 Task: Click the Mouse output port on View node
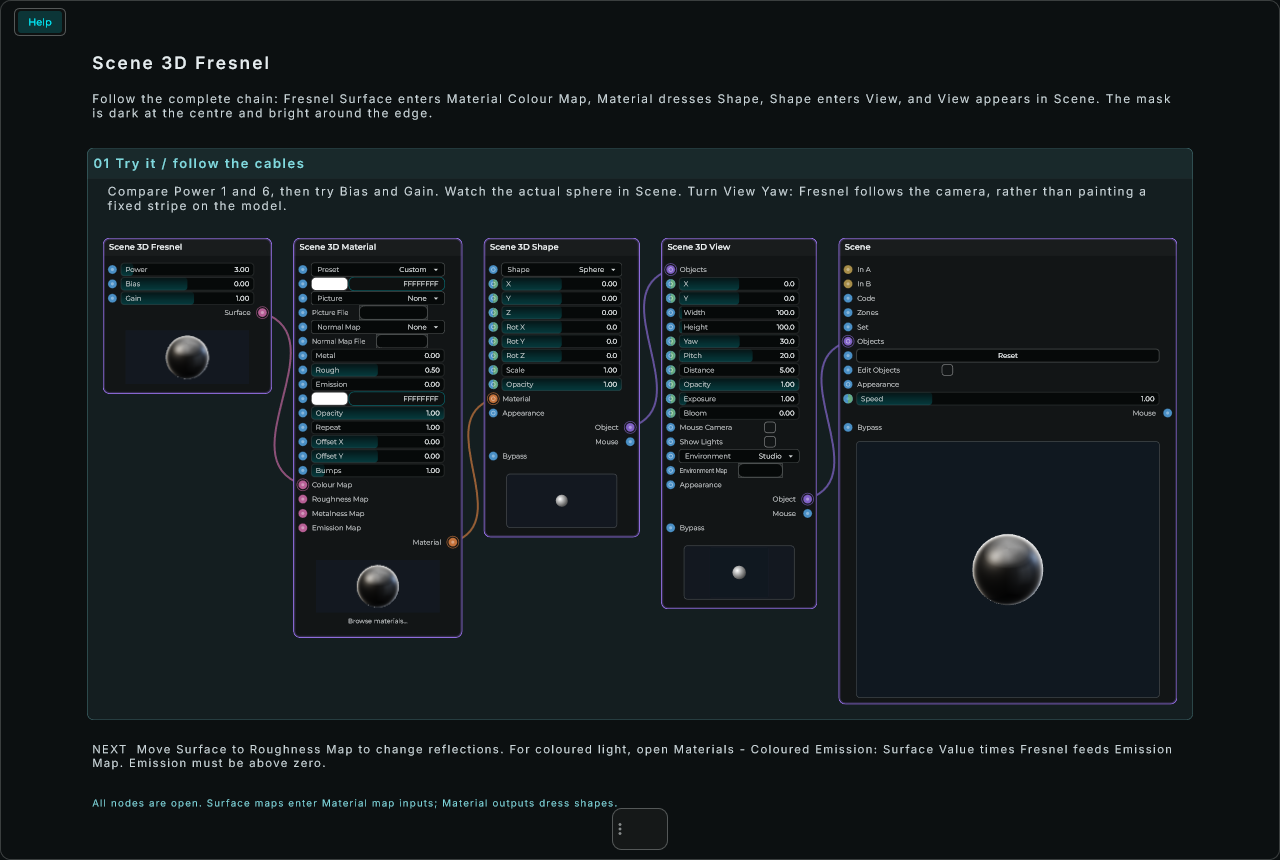[x=807, y=513]
